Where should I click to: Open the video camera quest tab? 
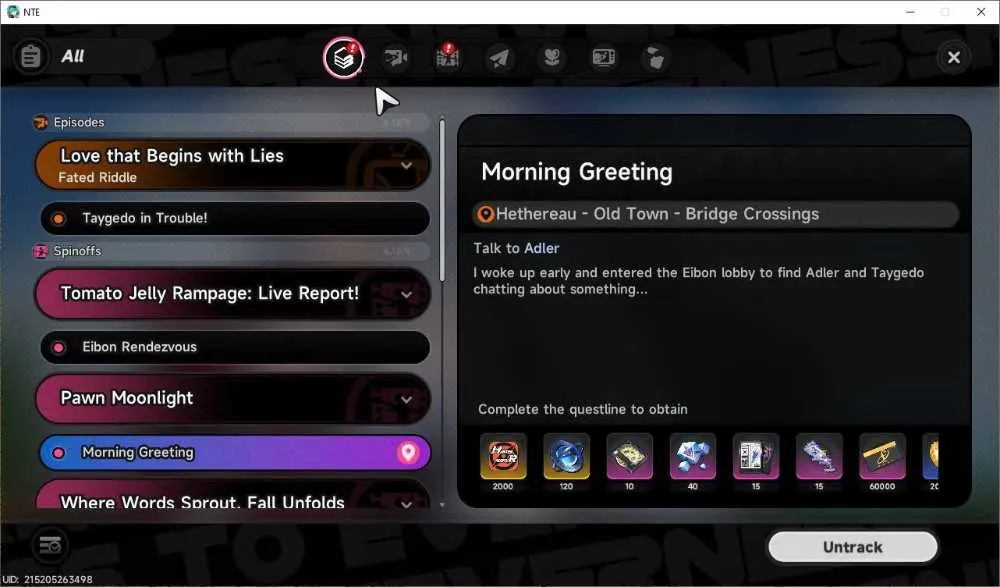pos(395,58)
